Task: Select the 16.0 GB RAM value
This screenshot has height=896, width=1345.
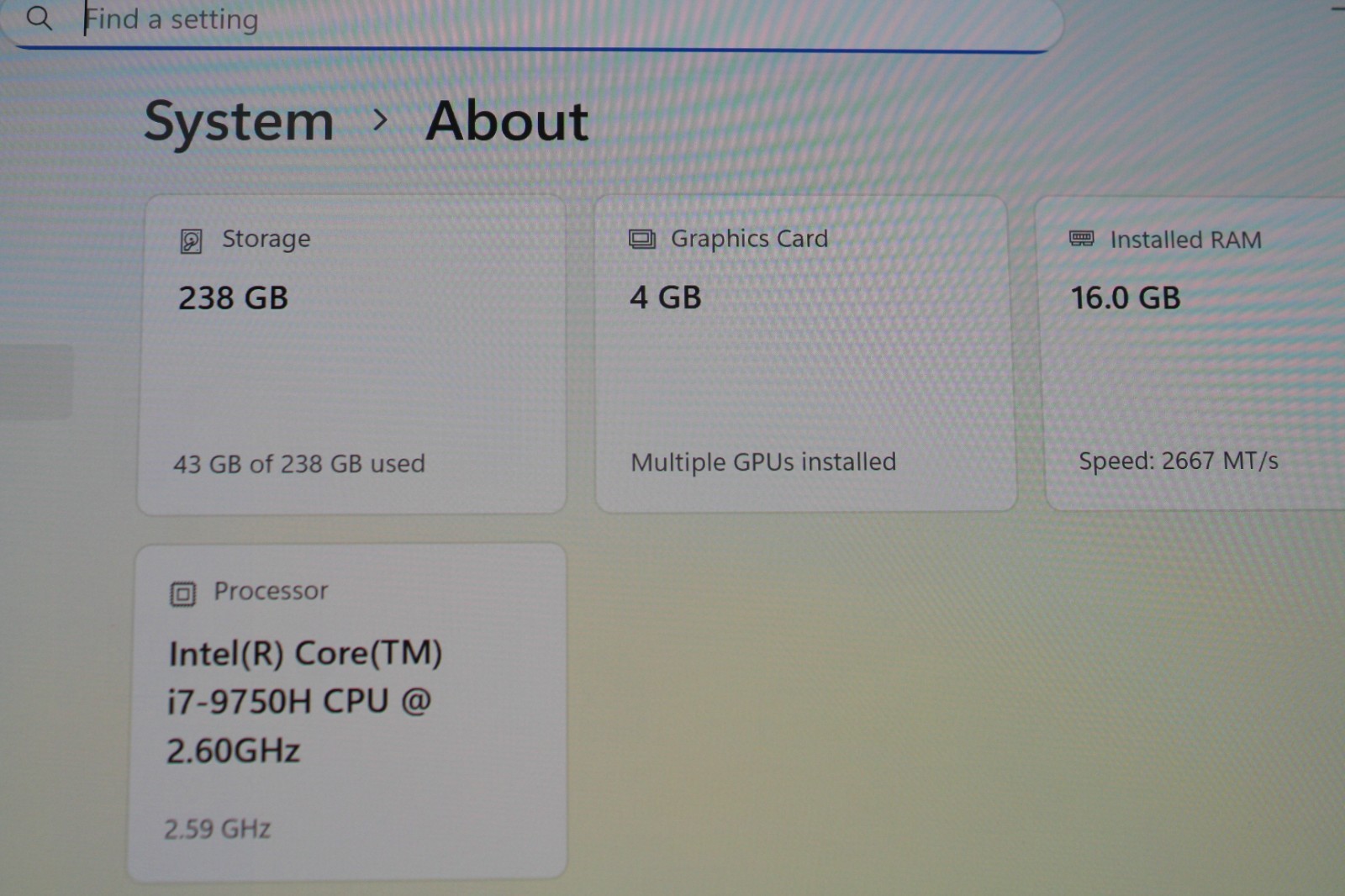Action: coord(1126,298)
